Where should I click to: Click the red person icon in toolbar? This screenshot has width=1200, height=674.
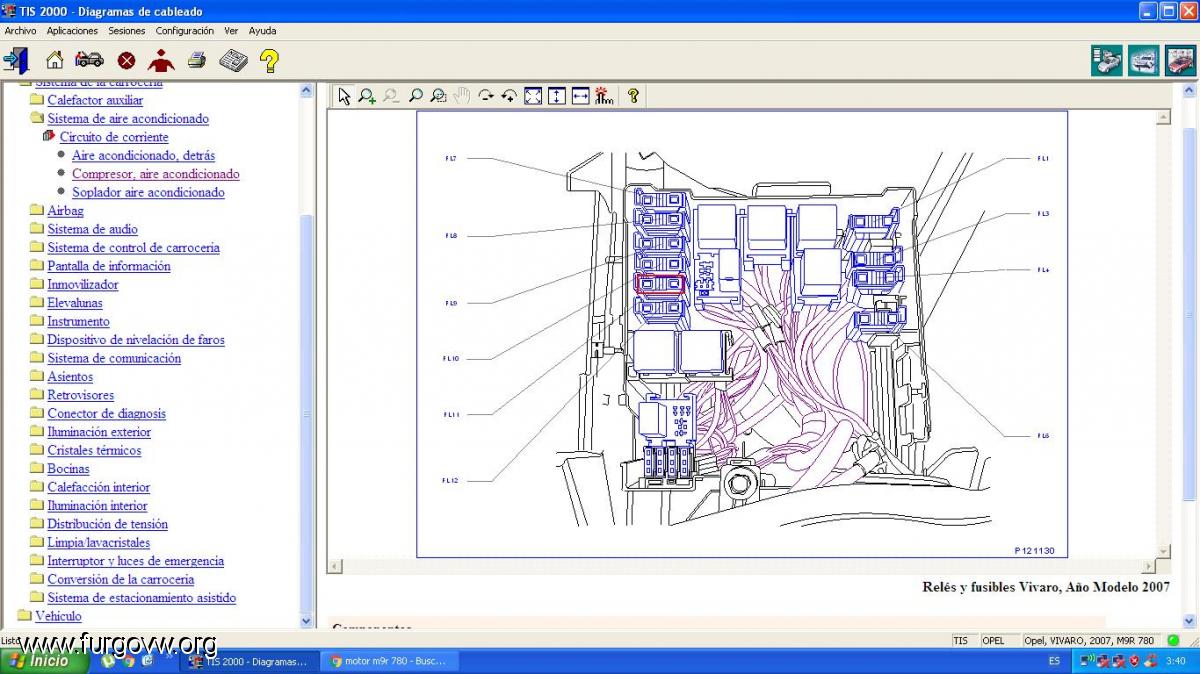(x=161, y=60)
